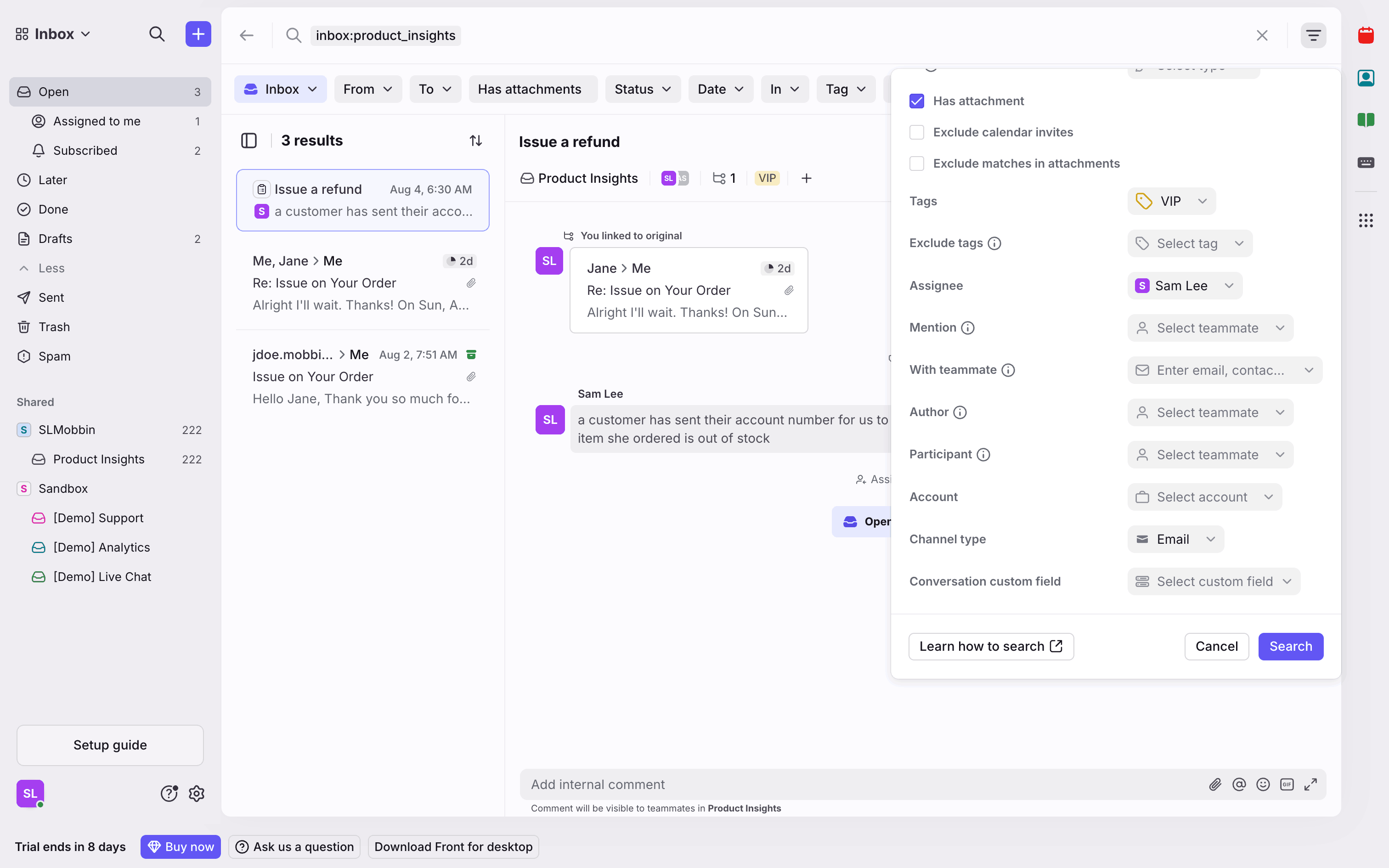This screenshot has width=1389, height=868.
Task: Uncheck the Has attachment checkbox
Action: [917, 101]
